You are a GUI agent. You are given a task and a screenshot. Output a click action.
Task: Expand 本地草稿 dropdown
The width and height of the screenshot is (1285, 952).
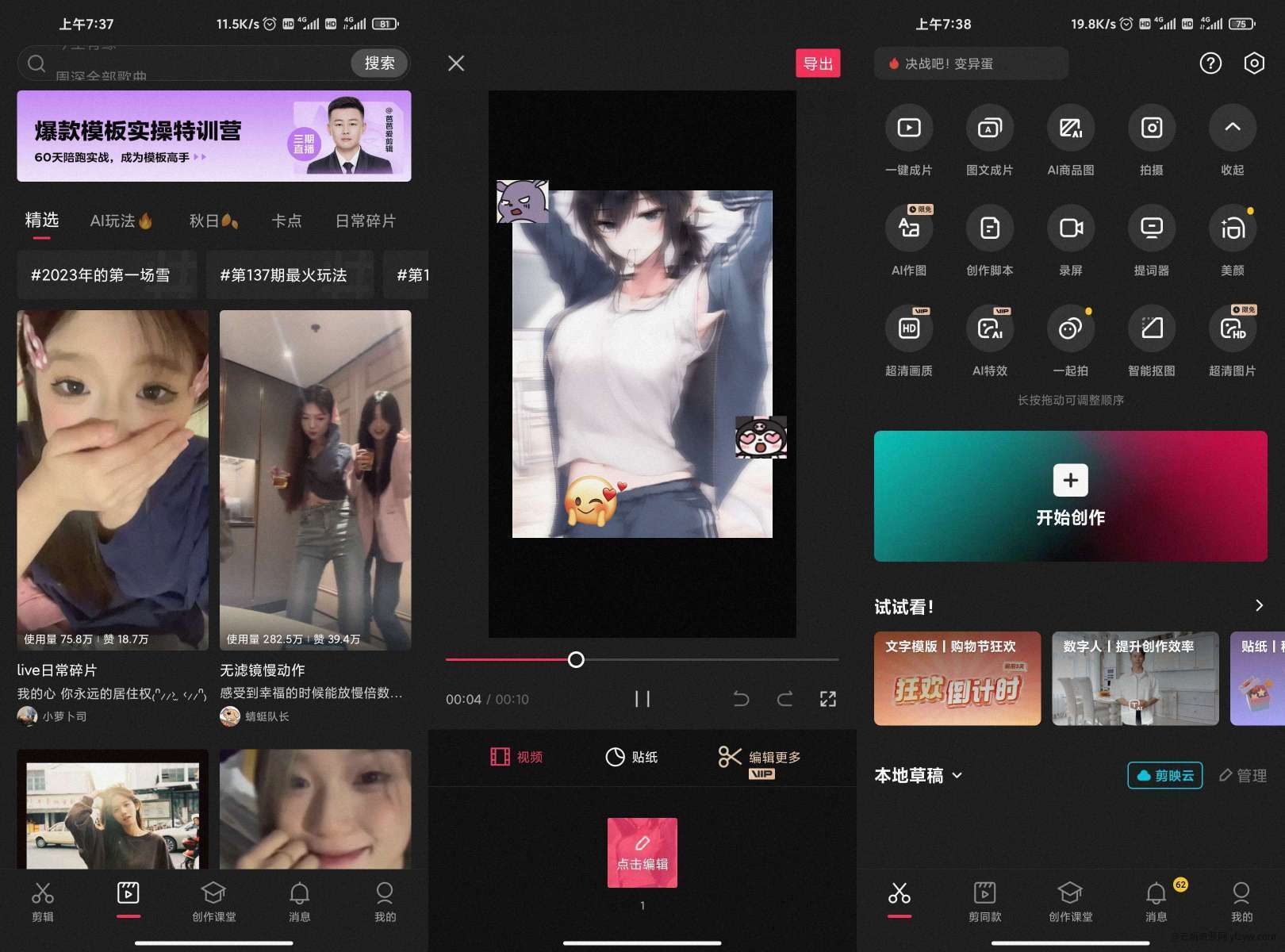(919, 776)
